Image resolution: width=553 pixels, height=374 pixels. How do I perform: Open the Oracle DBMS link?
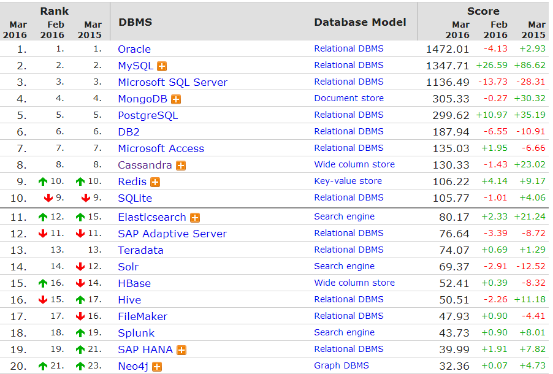pos(134,49)
